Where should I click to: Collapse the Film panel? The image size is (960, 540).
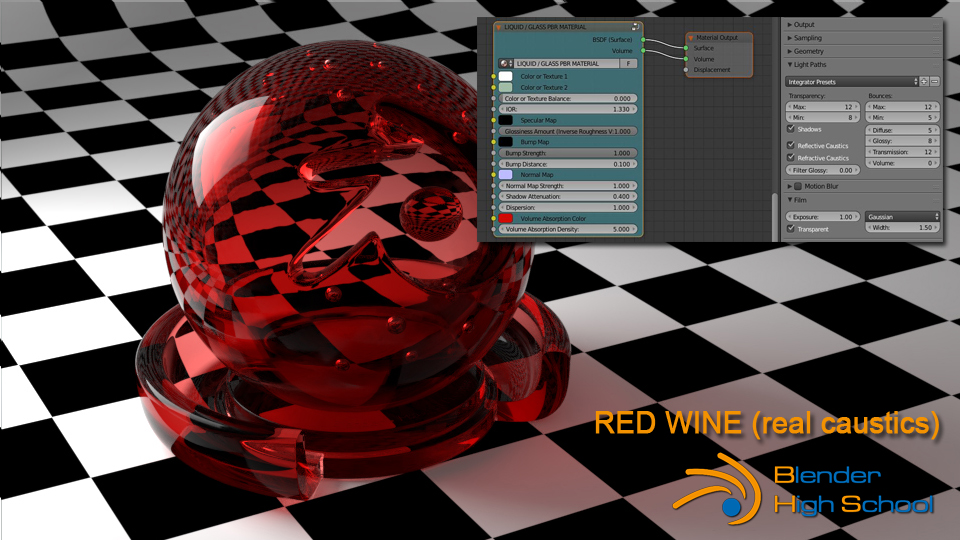790,200
